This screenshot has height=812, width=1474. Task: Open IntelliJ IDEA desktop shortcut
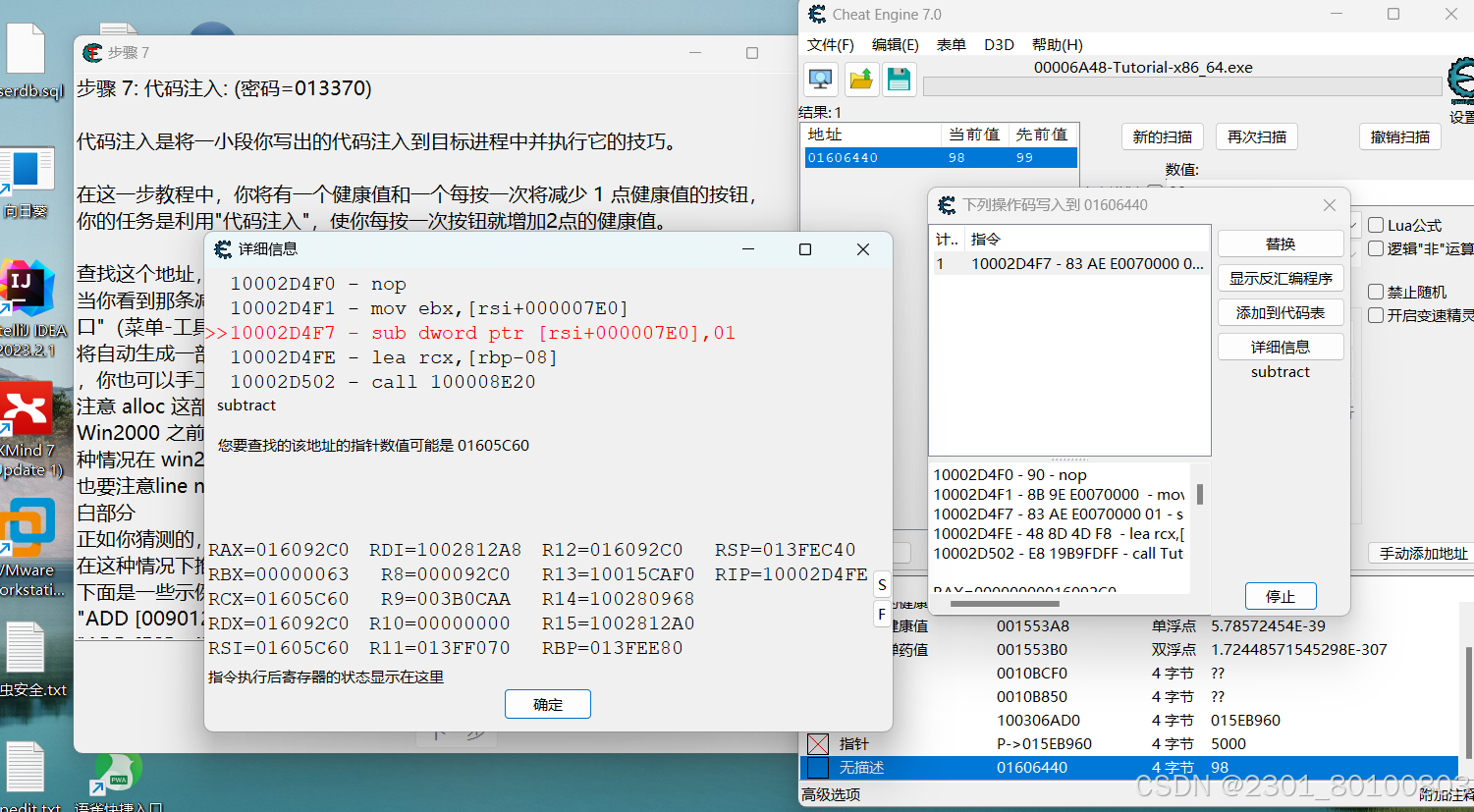point(29,308)
